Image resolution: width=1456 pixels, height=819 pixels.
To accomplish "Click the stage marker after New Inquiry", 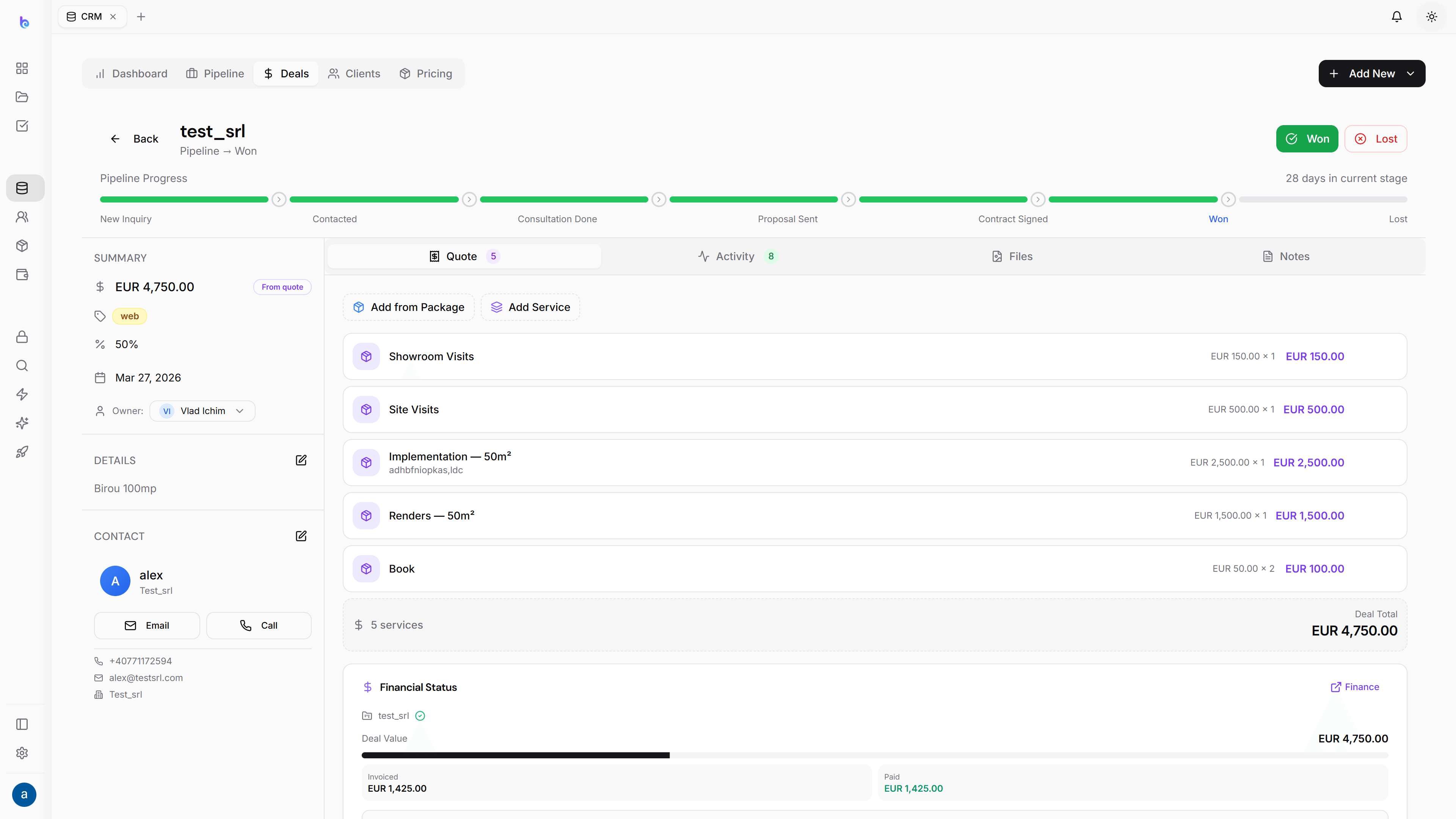I will pos(279,199).
